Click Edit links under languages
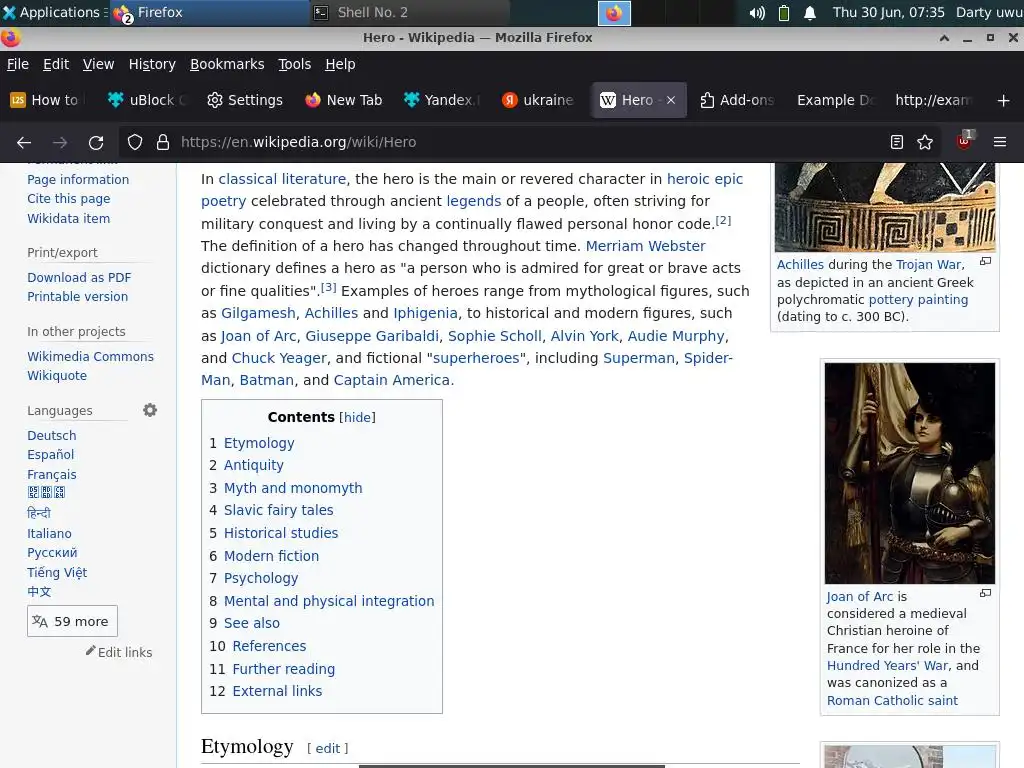The image size is (1024, 768). (x=124, y=652)
